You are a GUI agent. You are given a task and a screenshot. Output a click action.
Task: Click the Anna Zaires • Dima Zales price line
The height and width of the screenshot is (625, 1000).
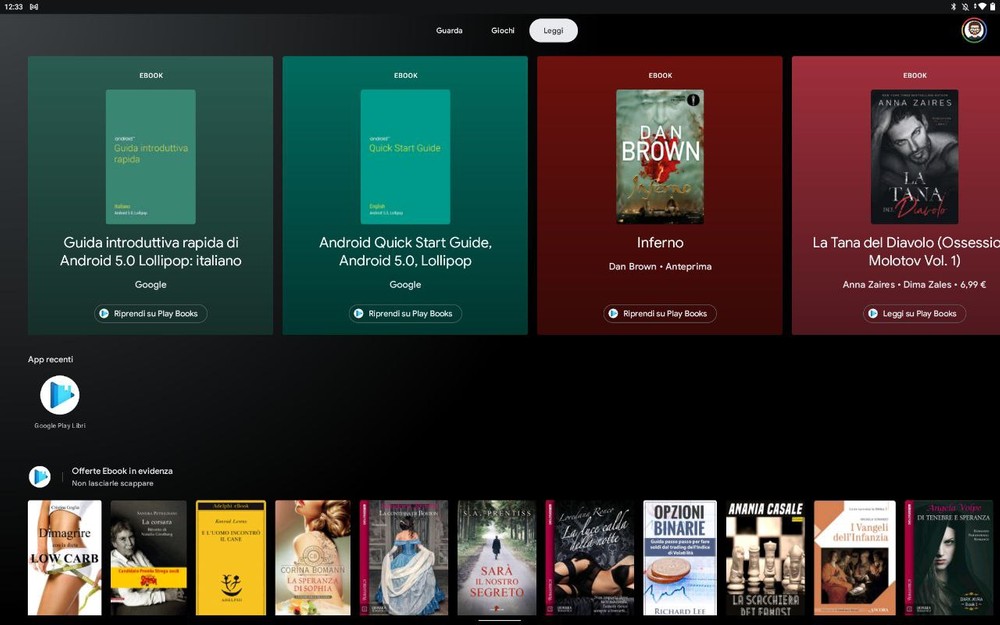(x=914, y=284)
